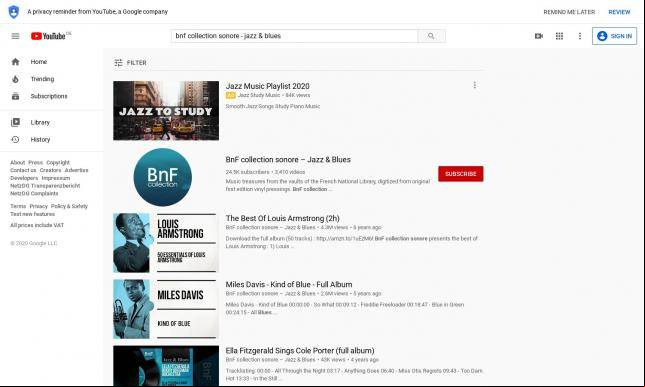Click the Privacy footer link

coord(39,206)
